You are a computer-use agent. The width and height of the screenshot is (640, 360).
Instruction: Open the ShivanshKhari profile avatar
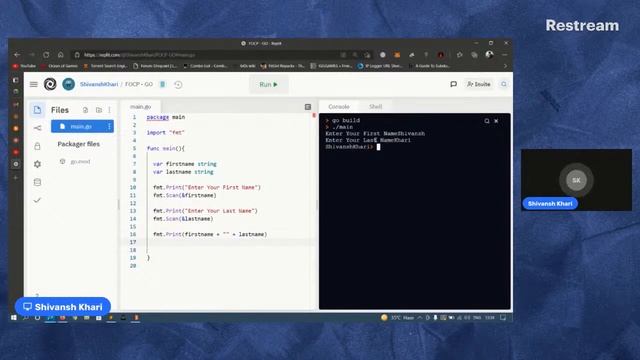coord(69,84)
